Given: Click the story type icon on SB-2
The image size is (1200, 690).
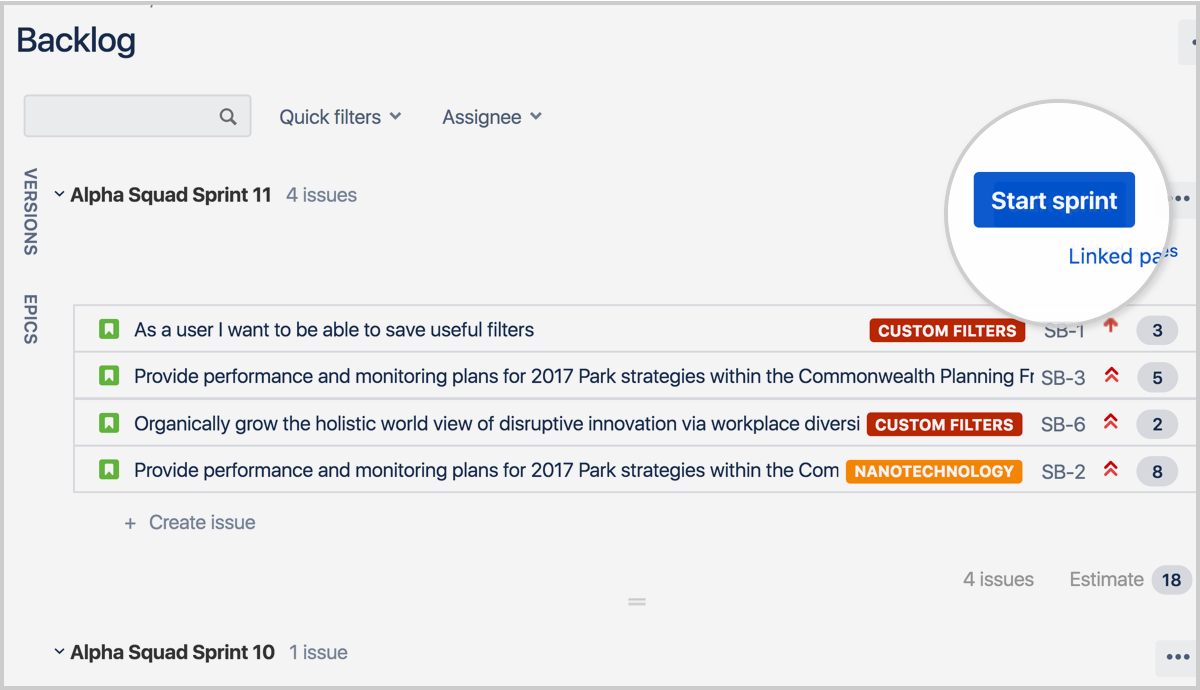Looking at the screenshot, I should [108, 470].
